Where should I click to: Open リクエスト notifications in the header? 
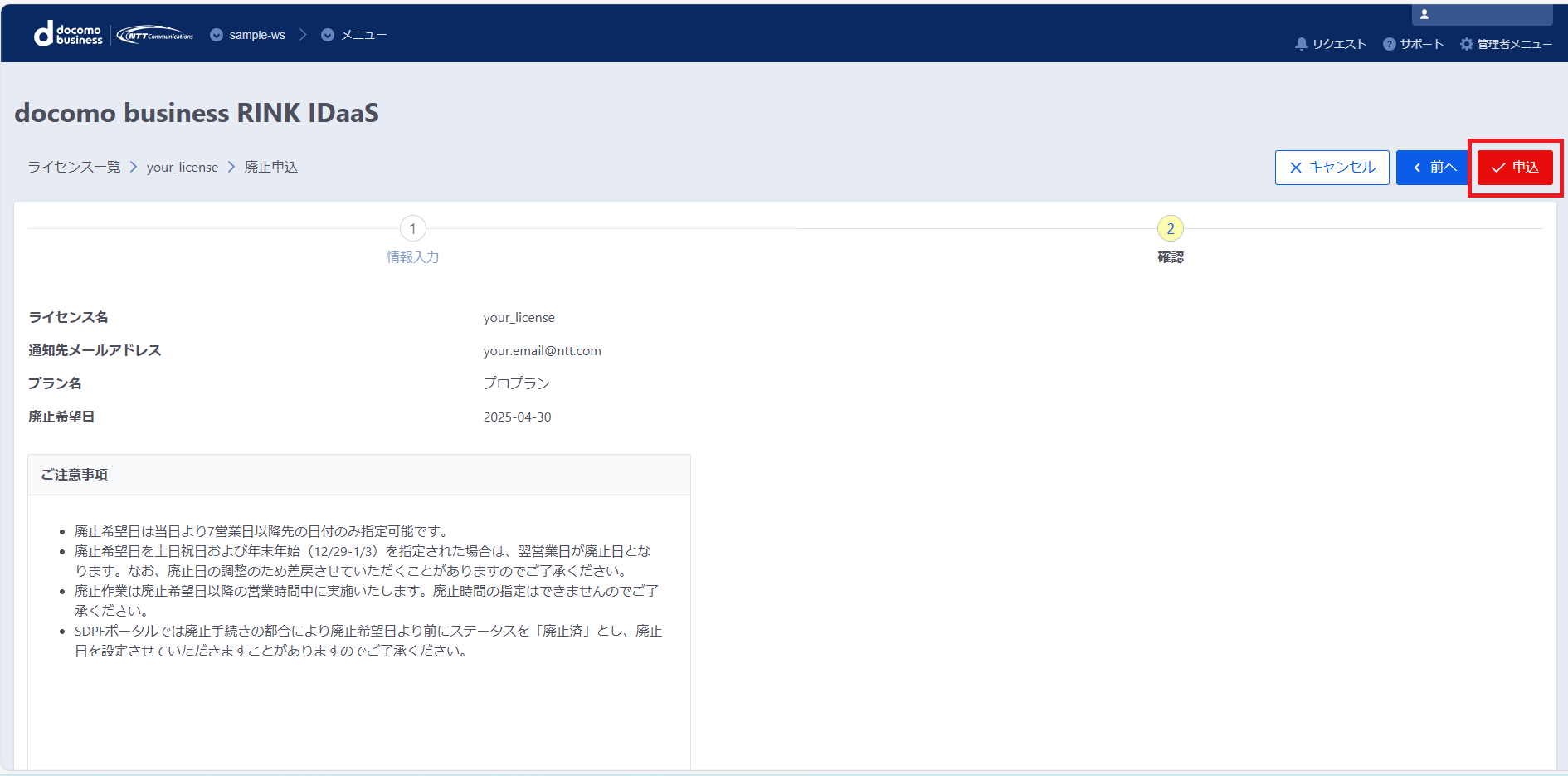coord(1330,44)
